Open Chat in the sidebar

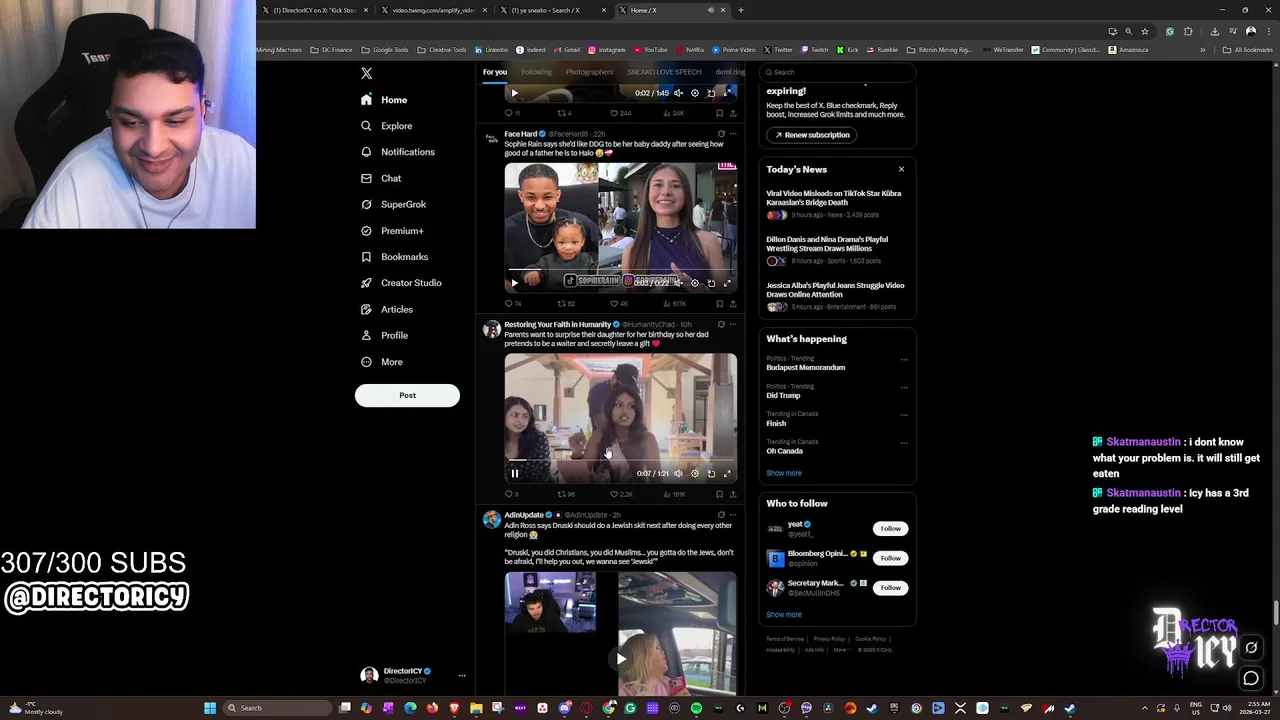pyautogui.click(x=381, y=178)
